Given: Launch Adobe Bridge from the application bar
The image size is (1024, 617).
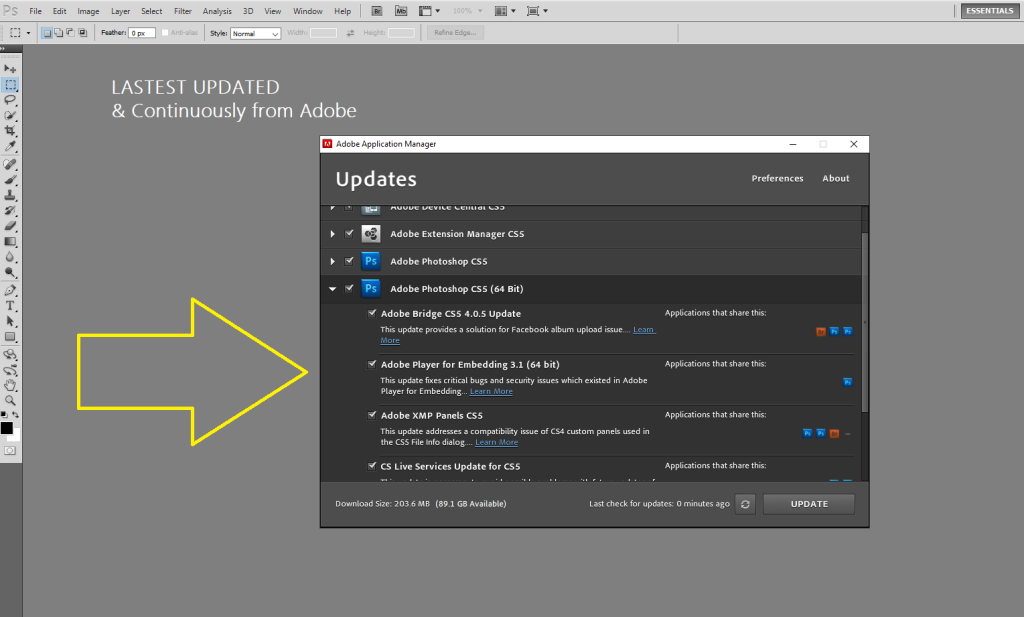Looking at the screenshot, I should click(377, 10).
